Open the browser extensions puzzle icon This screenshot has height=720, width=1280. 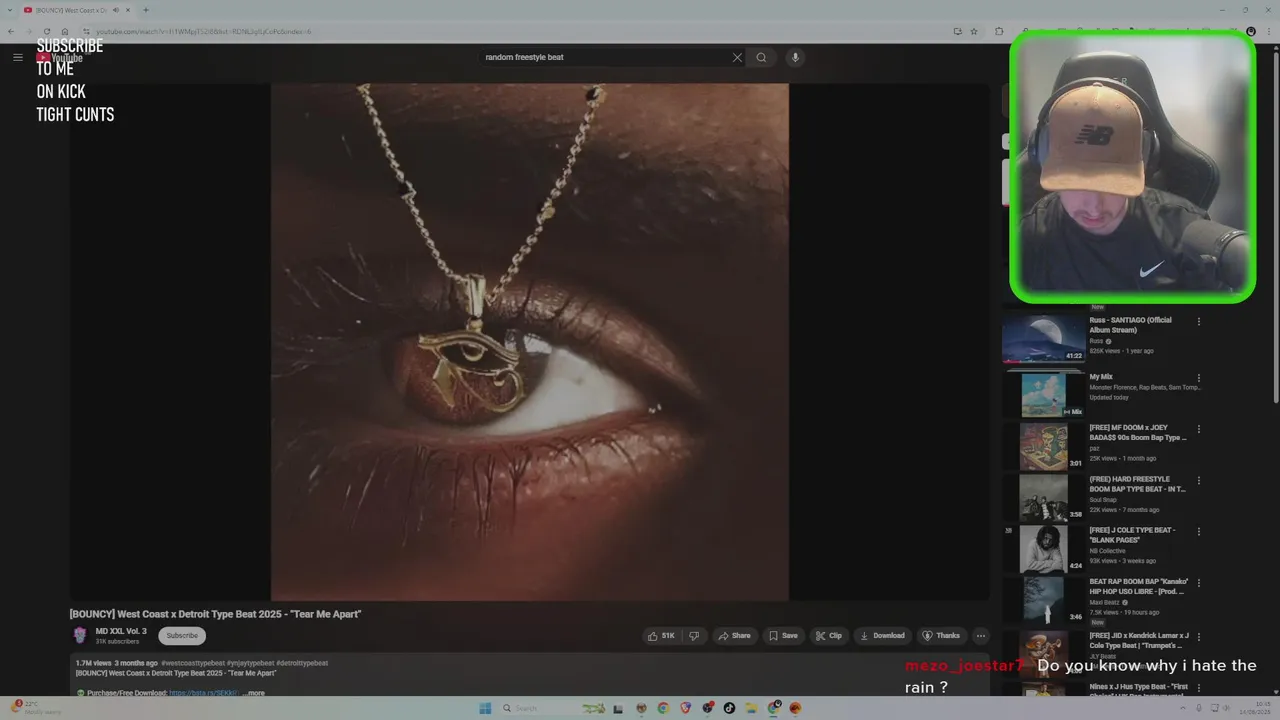click(x=999, y=31)
